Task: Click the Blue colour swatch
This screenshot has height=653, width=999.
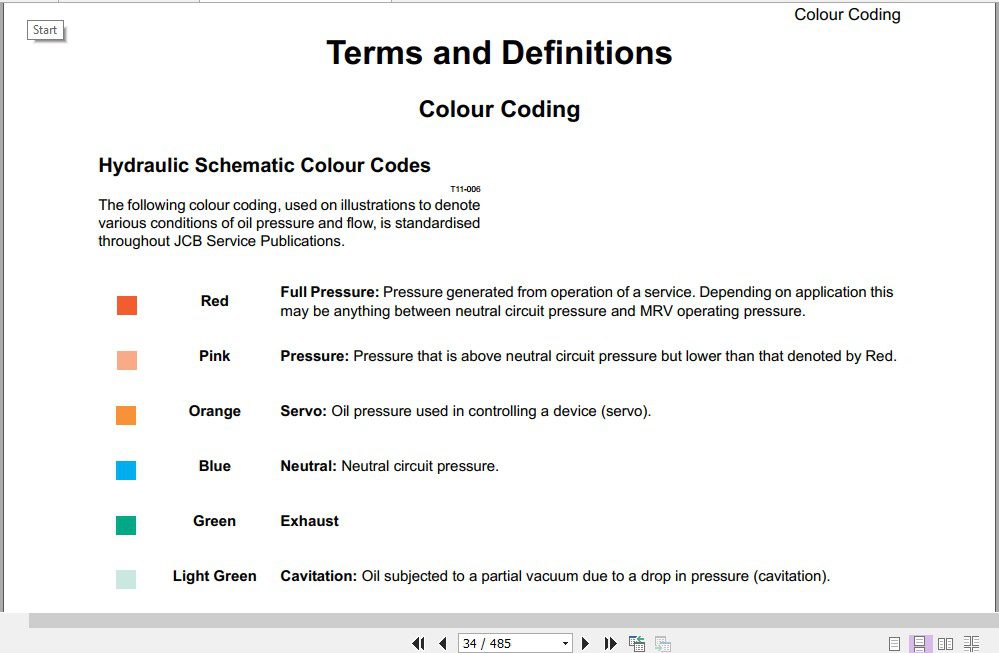Action: 126,470
